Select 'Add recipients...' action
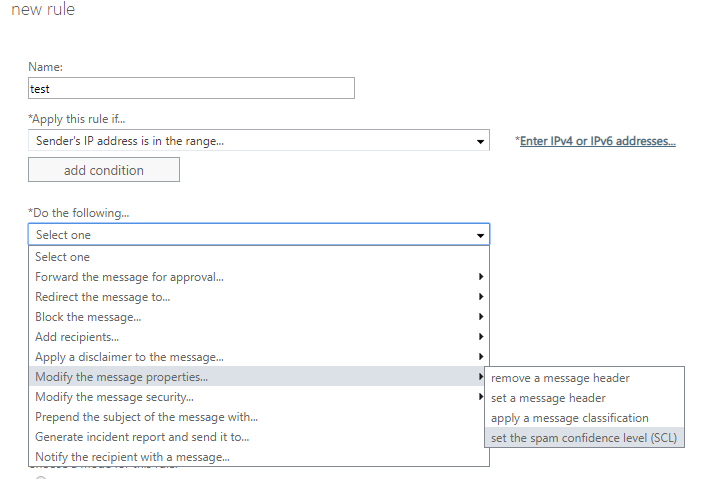The image size is (712, 479). coord(76,337)
